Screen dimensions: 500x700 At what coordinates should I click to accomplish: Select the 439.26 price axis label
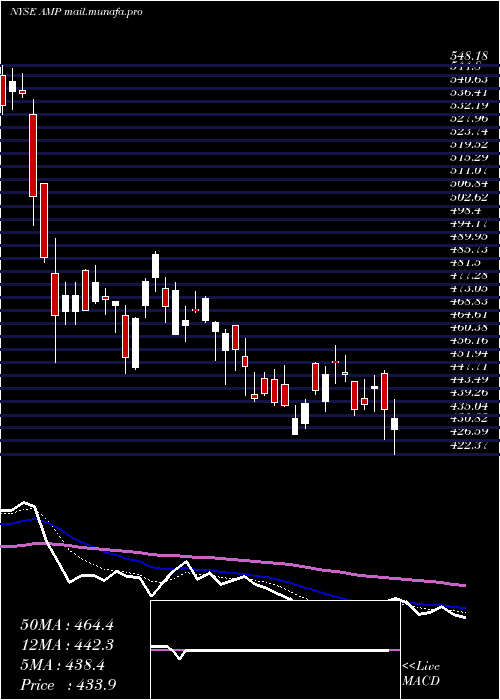pyautogui.click(x=468, y=393)
